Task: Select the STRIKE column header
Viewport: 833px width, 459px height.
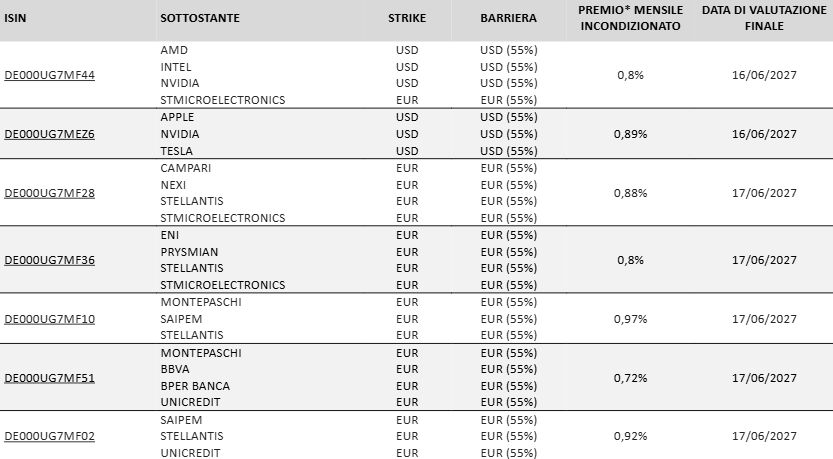Action: pyautogui.click(x=407, y=18)
